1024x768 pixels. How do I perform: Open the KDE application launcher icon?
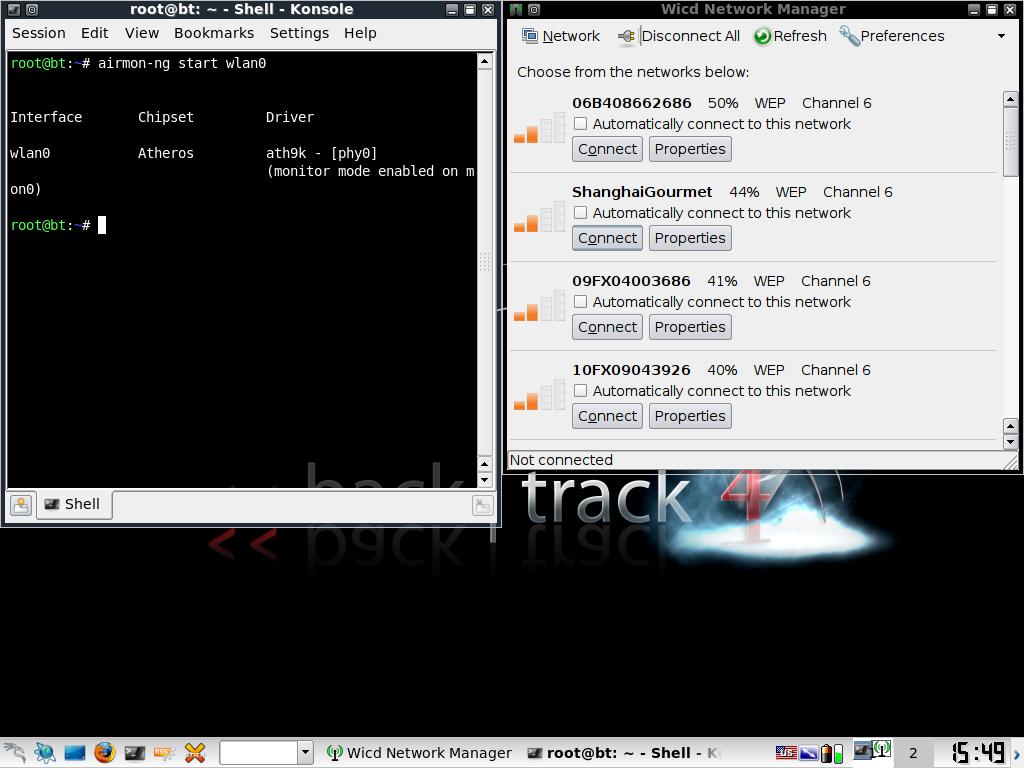tap(14, 753)
